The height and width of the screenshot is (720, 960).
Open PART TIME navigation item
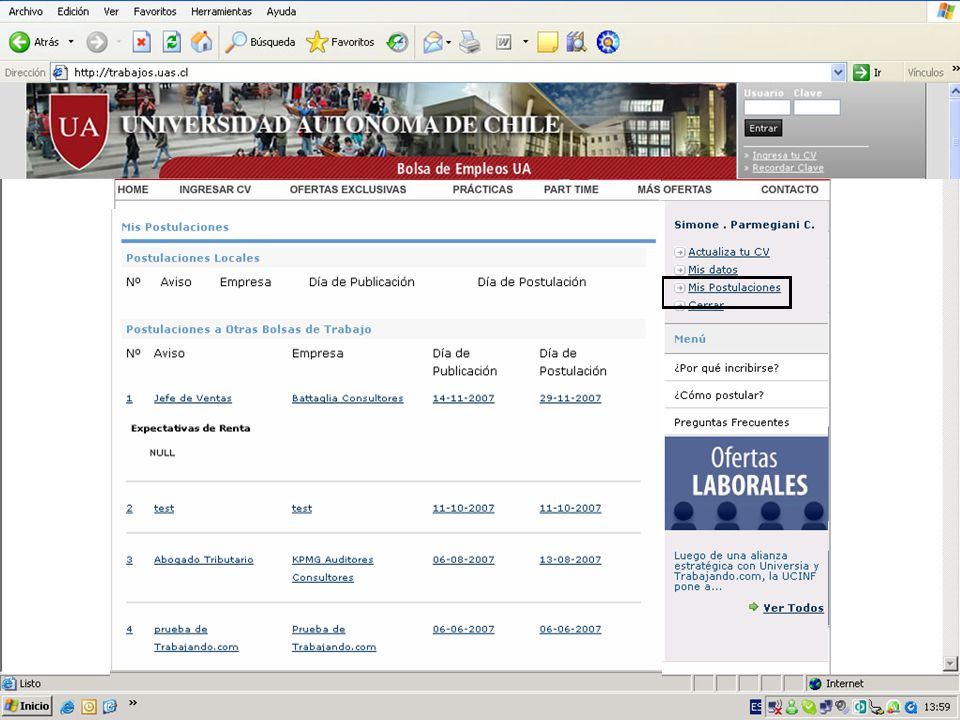coord(571,190)
